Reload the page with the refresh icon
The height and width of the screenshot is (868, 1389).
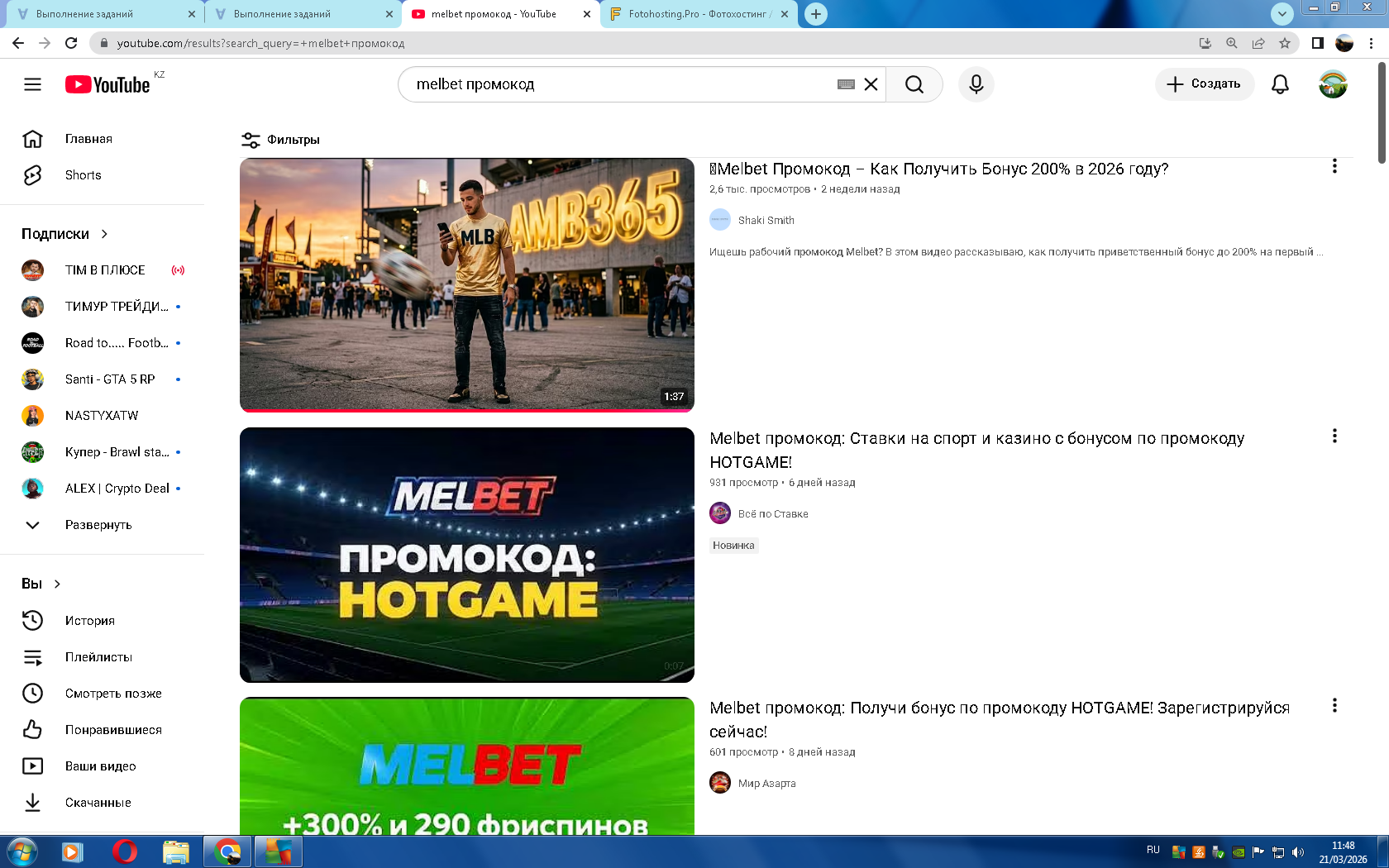[x=71, y=43]
